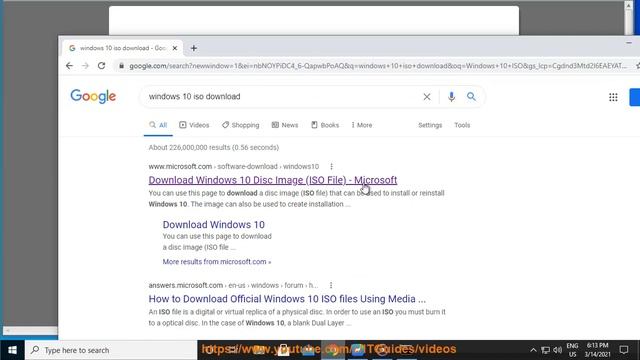This screenshot has width=640, height=360.
Task: Click the 'Download Windows 10' sub-result link
Action: tap(213, 224)
